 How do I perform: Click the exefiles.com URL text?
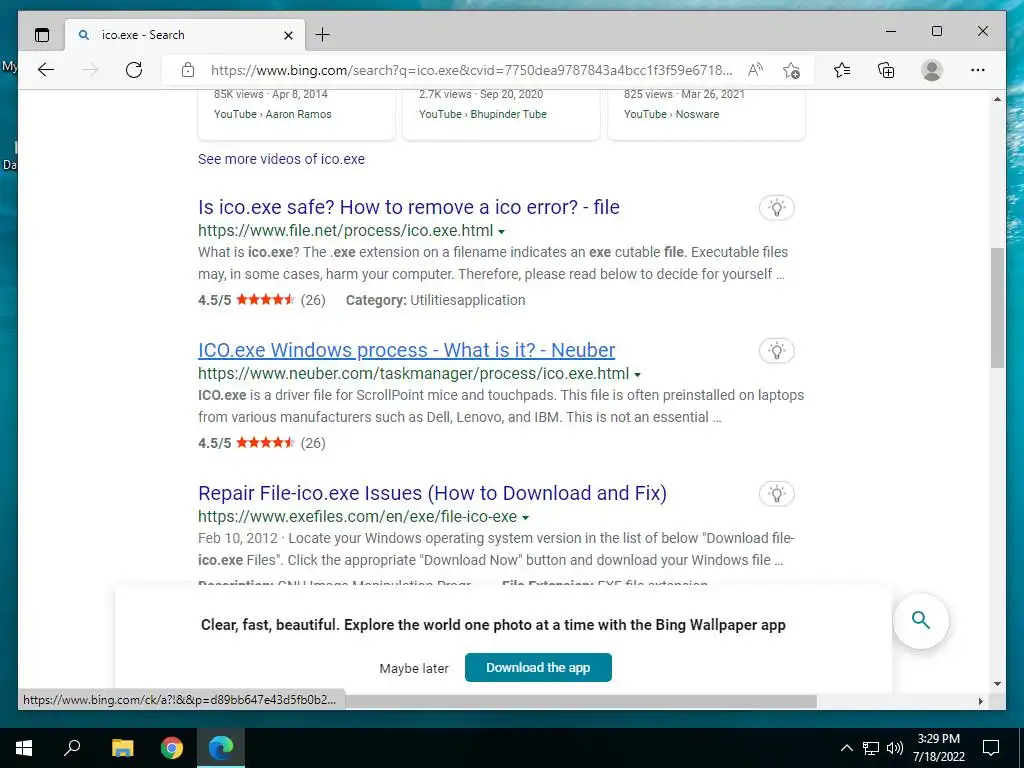pyautogui.click(x=357, y=517)
